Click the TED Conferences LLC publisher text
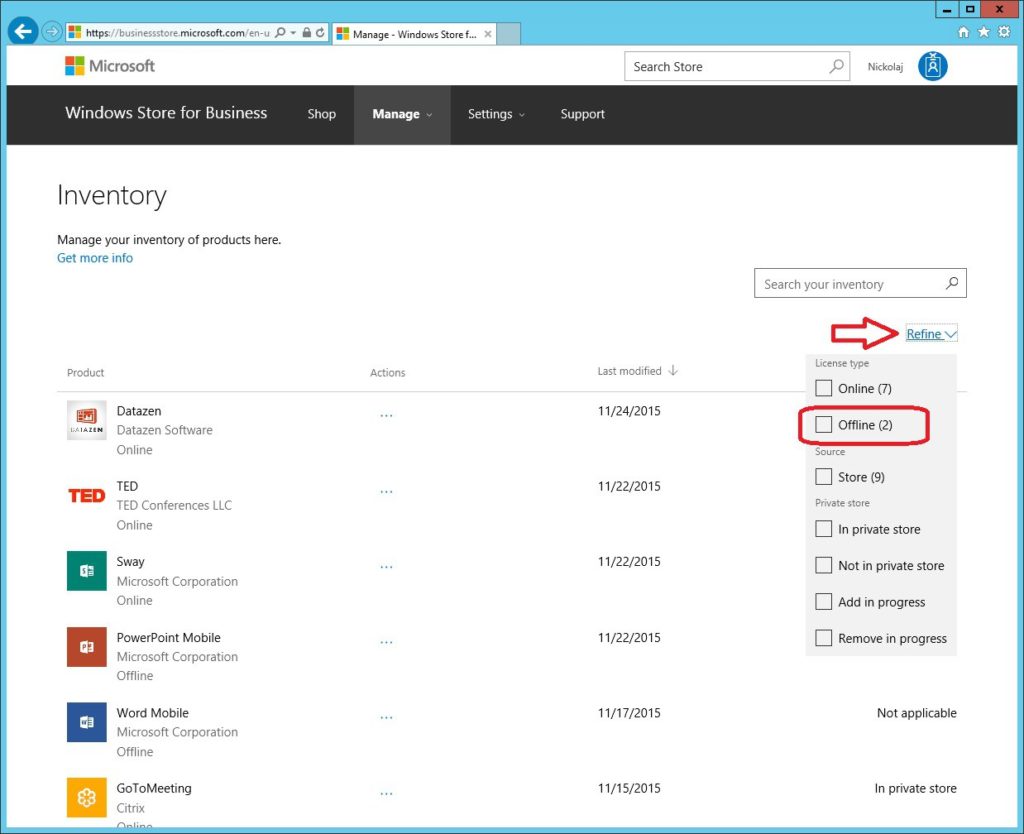Image resolution: width=1024 pixels, height=834 pixels. (174, 505)
